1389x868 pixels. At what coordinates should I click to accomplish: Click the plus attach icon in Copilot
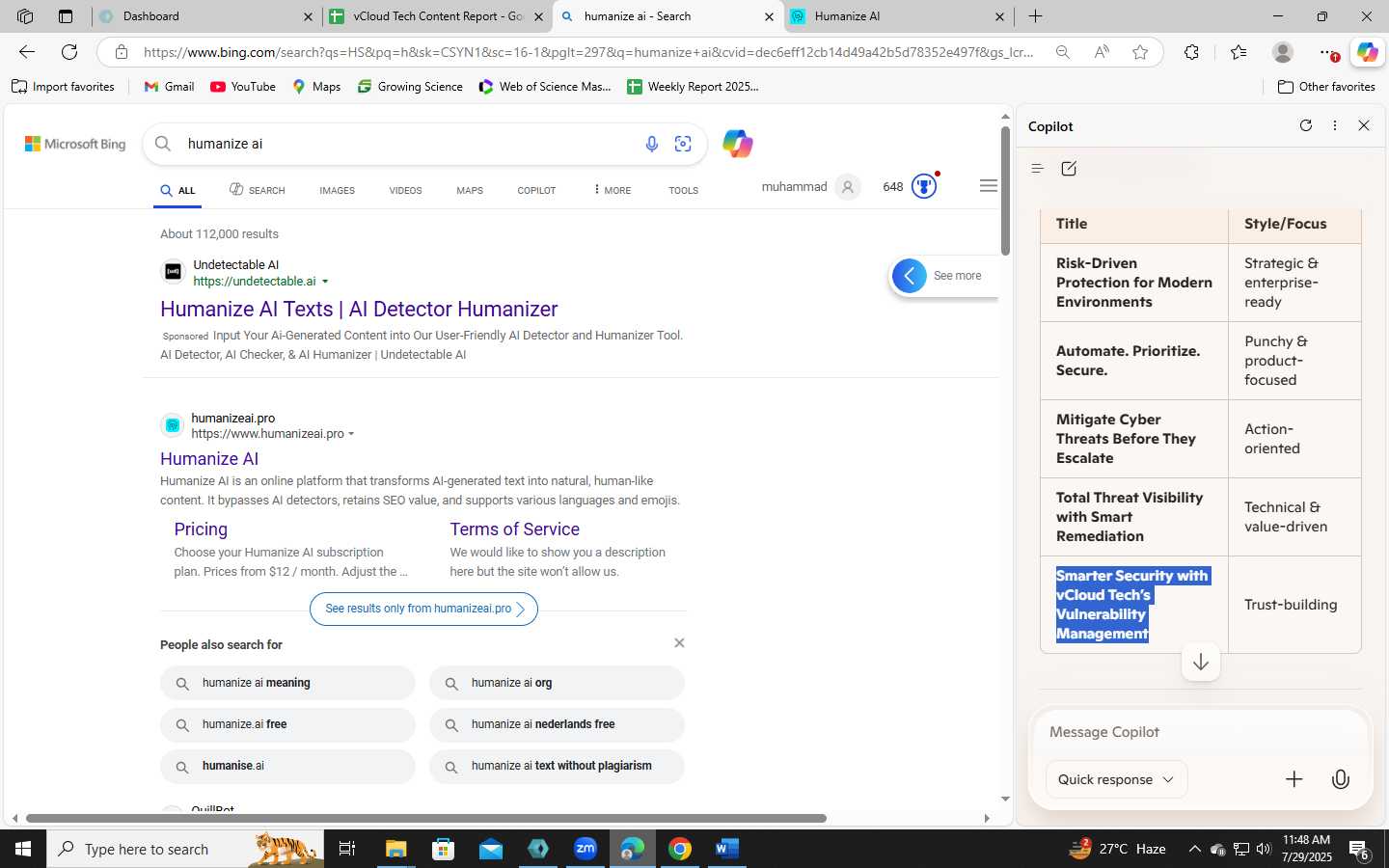coord(1294,779)
